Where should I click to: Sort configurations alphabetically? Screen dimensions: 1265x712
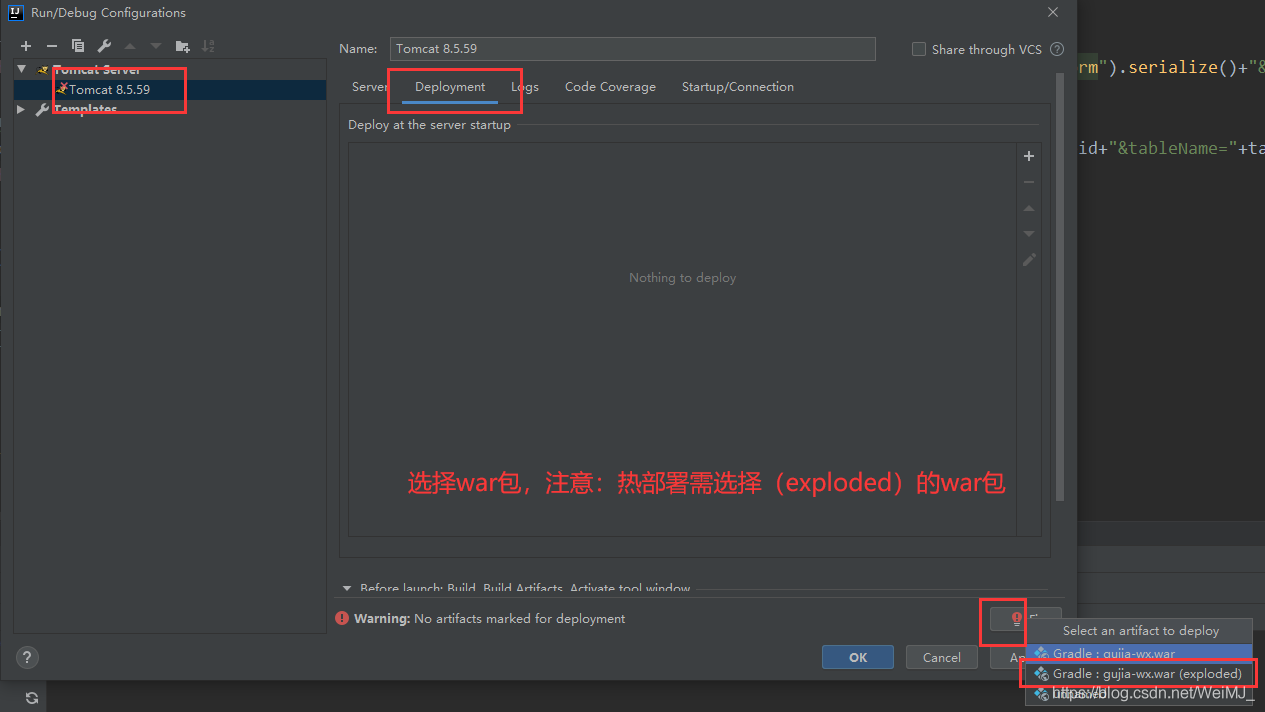click(x=208, y=45)
